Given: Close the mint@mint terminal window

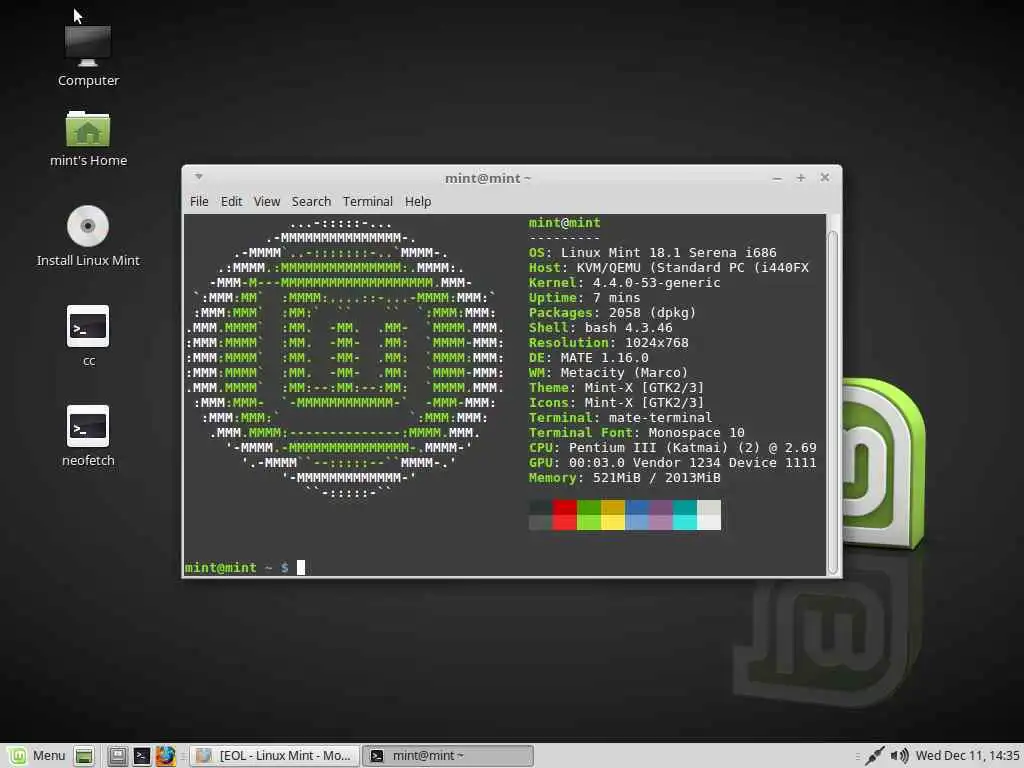Looking at the screenshot, I should tap(825, 178).
